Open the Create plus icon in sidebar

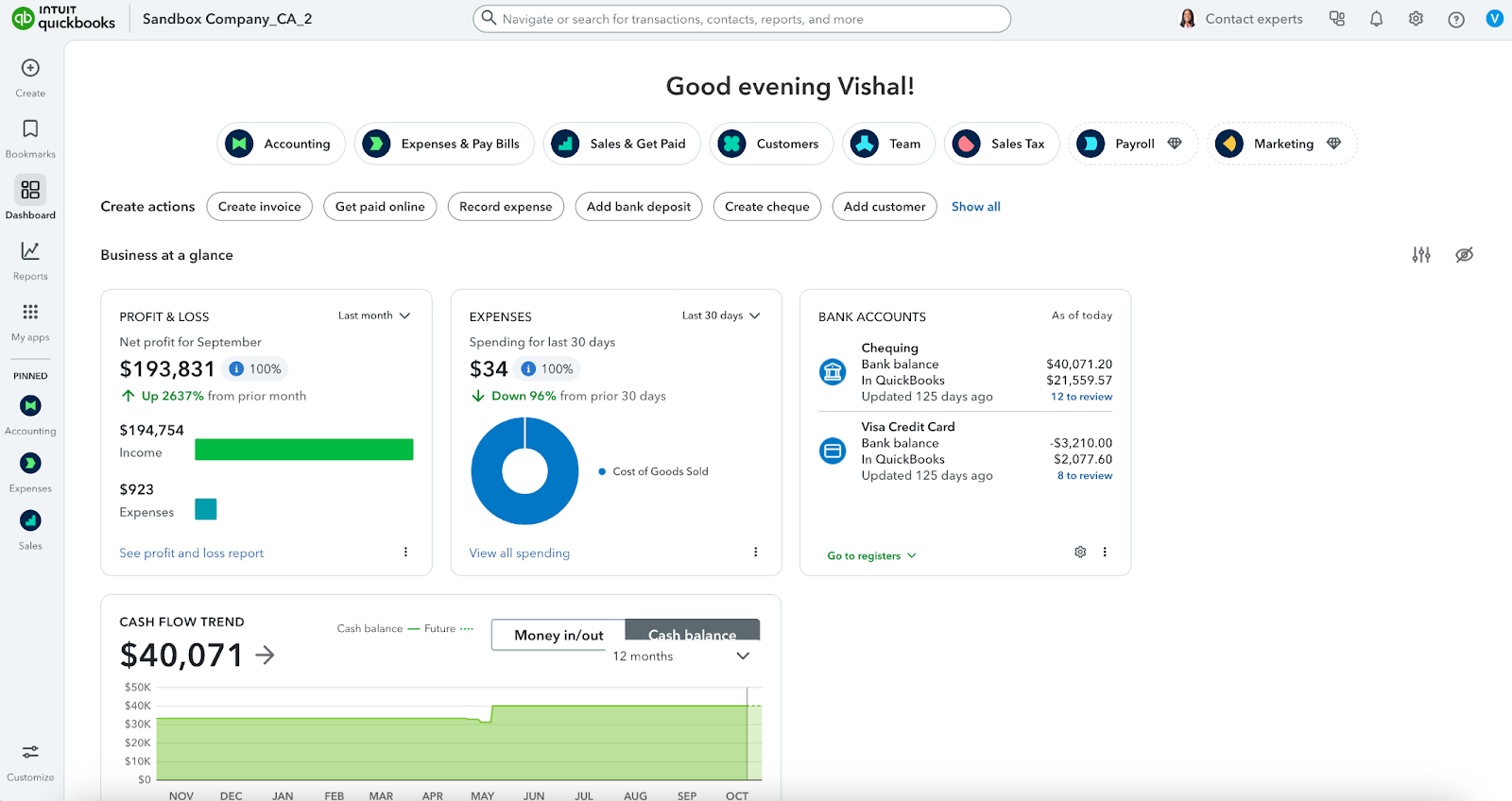tap(30, 68)
